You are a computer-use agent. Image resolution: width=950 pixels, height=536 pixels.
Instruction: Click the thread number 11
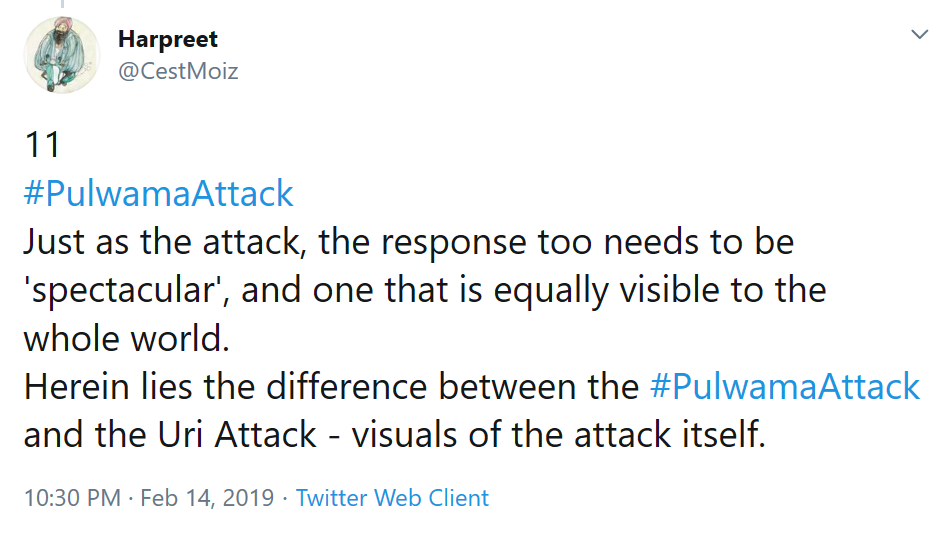click(43, 146)
